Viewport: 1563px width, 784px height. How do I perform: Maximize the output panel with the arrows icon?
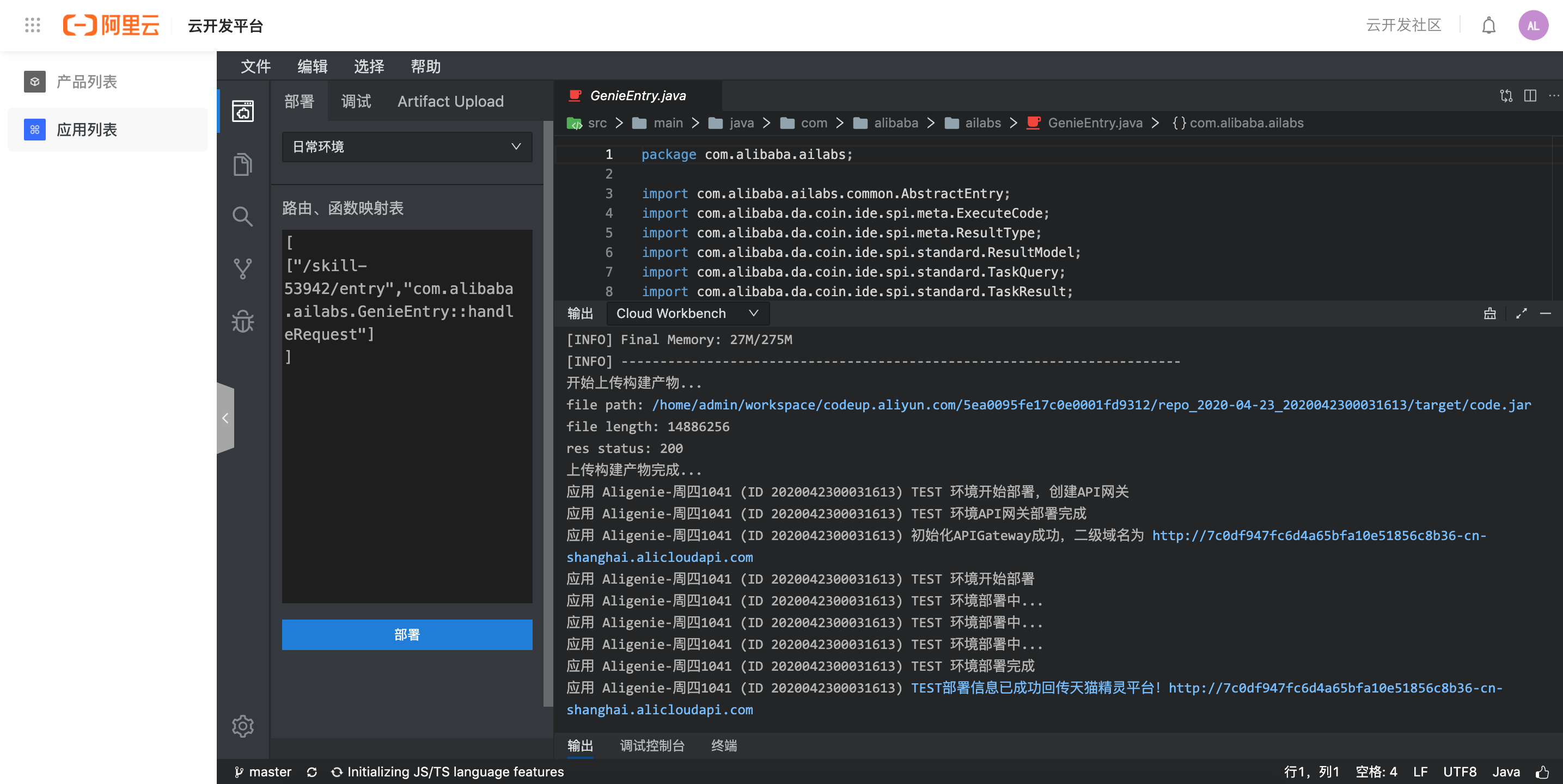[1521, 314]
